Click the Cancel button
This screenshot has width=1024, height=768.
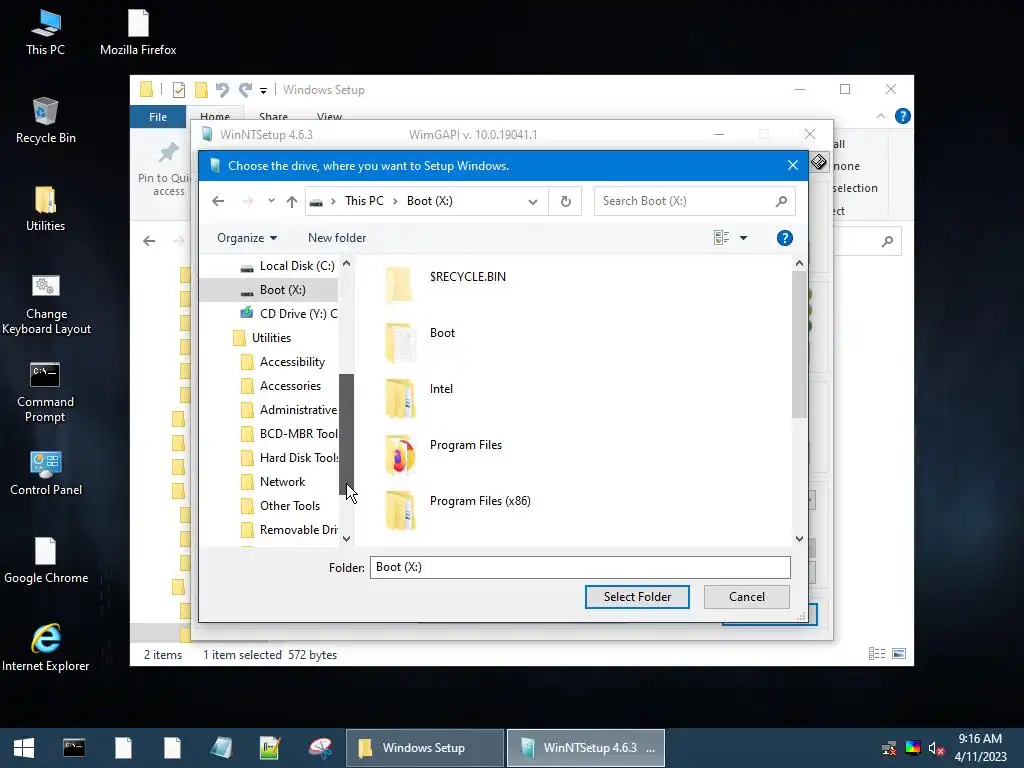coord(746,597)
